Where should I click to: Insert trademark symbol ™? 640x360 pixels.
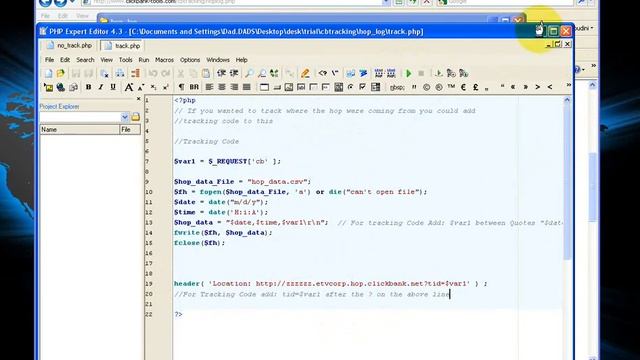coord(451,87)
